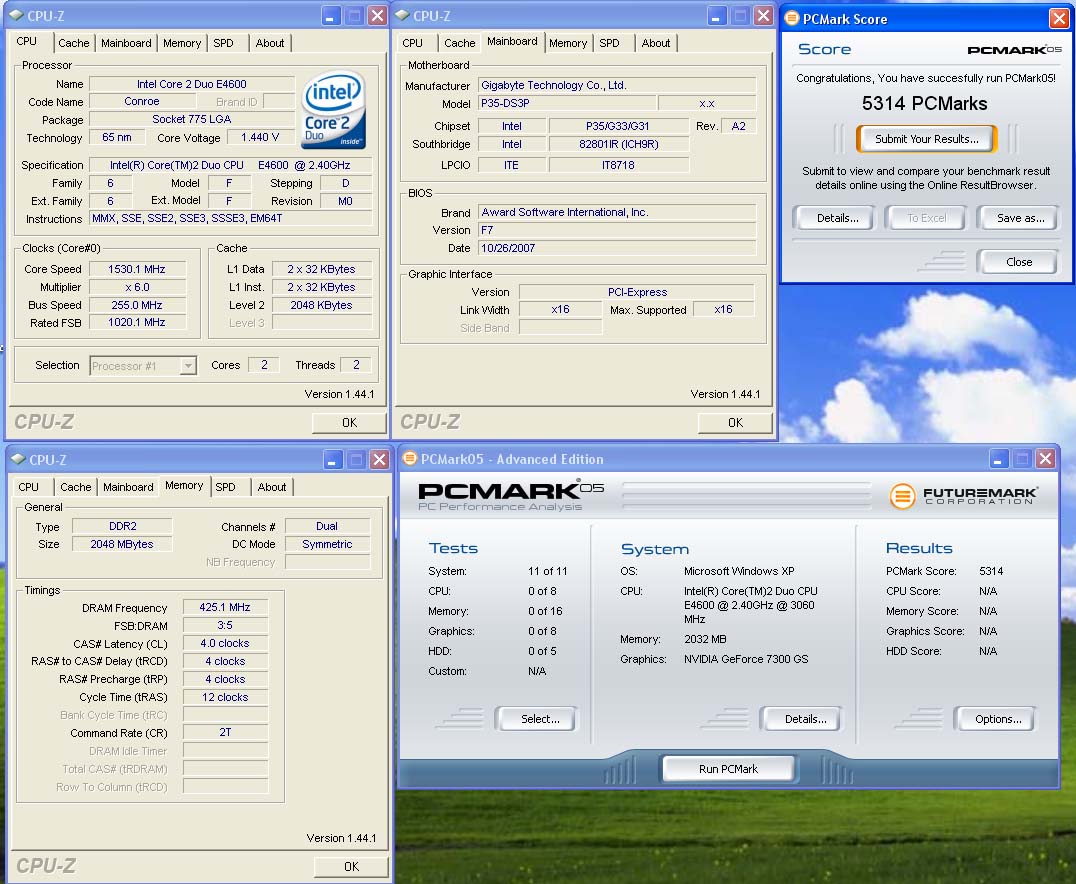1076x884 pixels.
Task: Click the PCMark Score window title icon
Action: (x=792, y=19)
